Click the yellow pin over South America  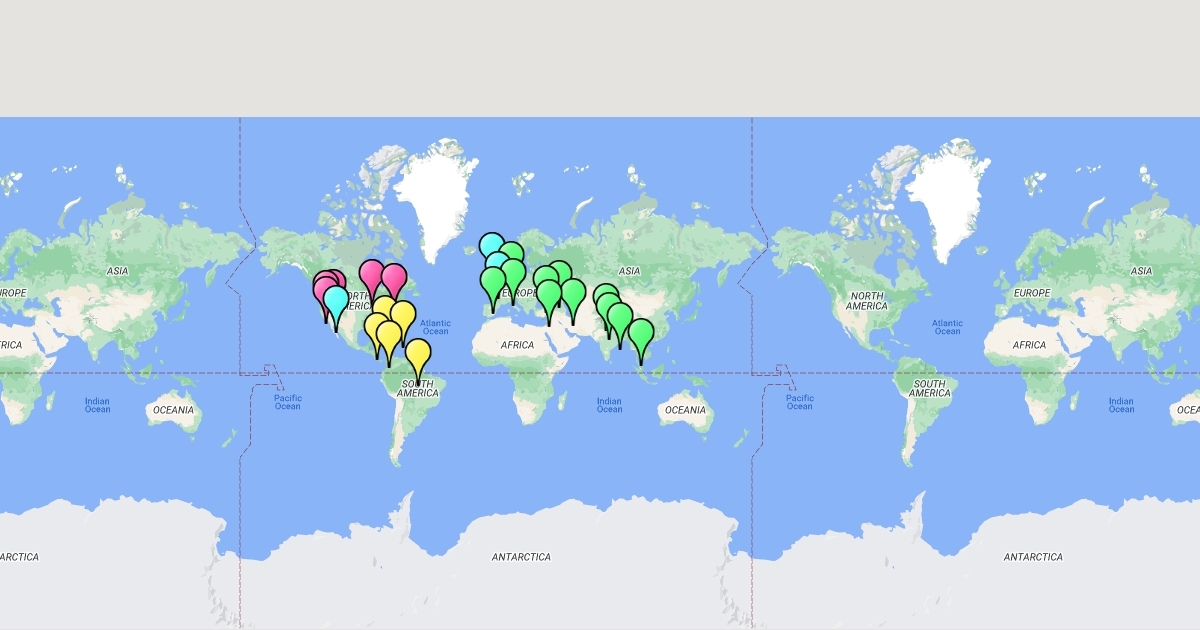418,356
